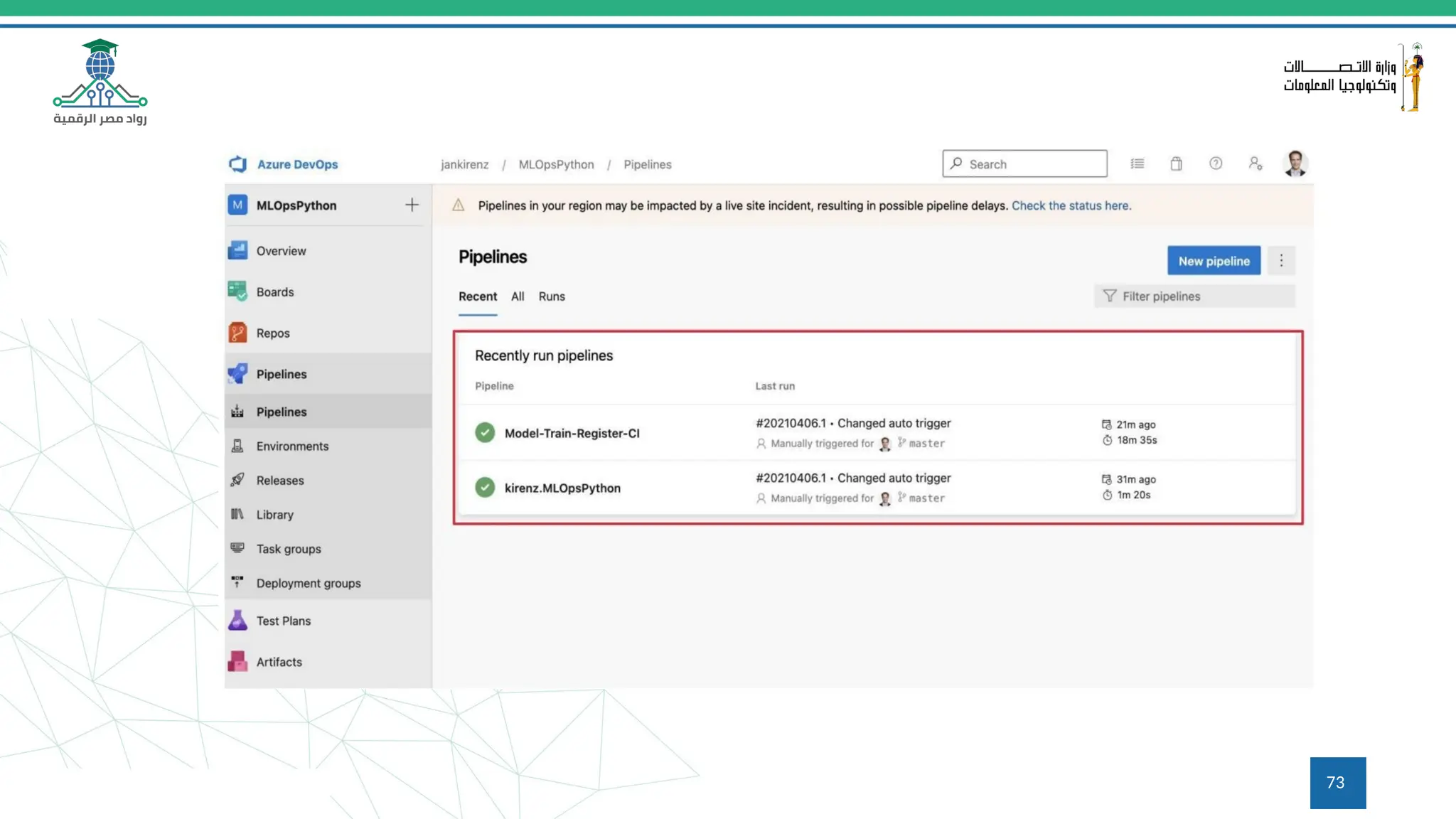1456x819 pixels.
Task: Open Artifacts in the sidebar
Action: point(279,662)
